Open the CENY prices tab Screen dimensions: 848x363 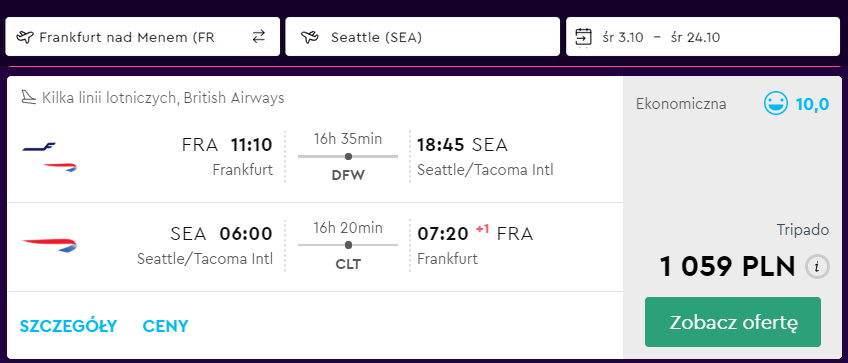(165, 326)
